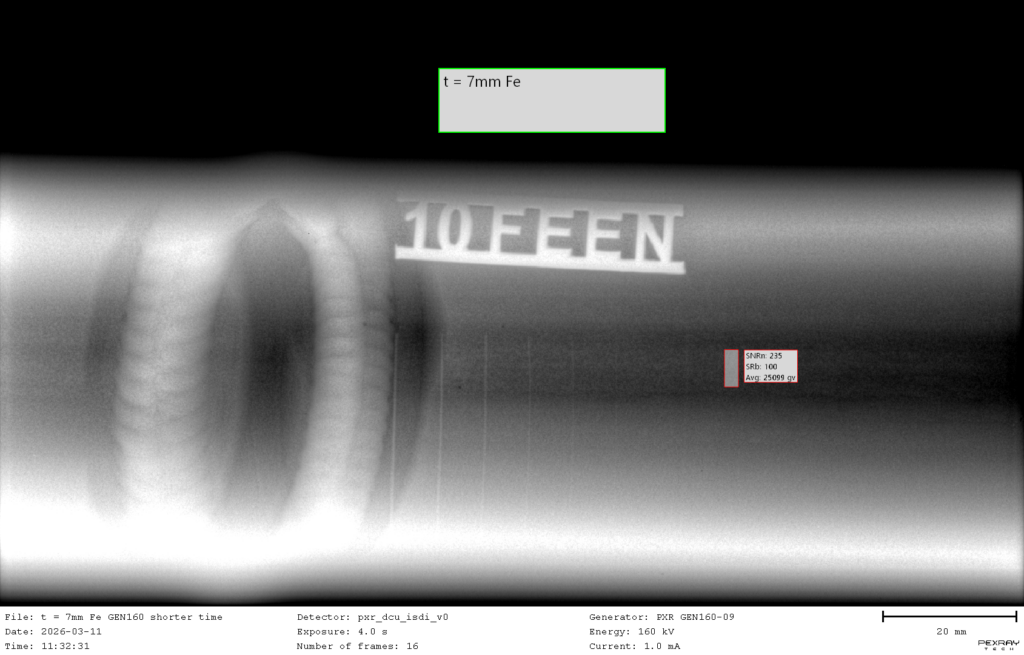1024x655 pixels.
Task: Click the Date 2026-03-11 field
Action: [53, 632]
